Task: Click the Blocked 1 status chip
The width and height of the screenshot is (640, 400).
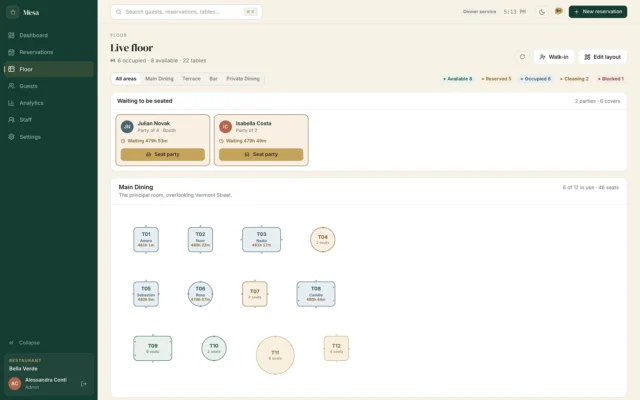Action: point(611,79)
